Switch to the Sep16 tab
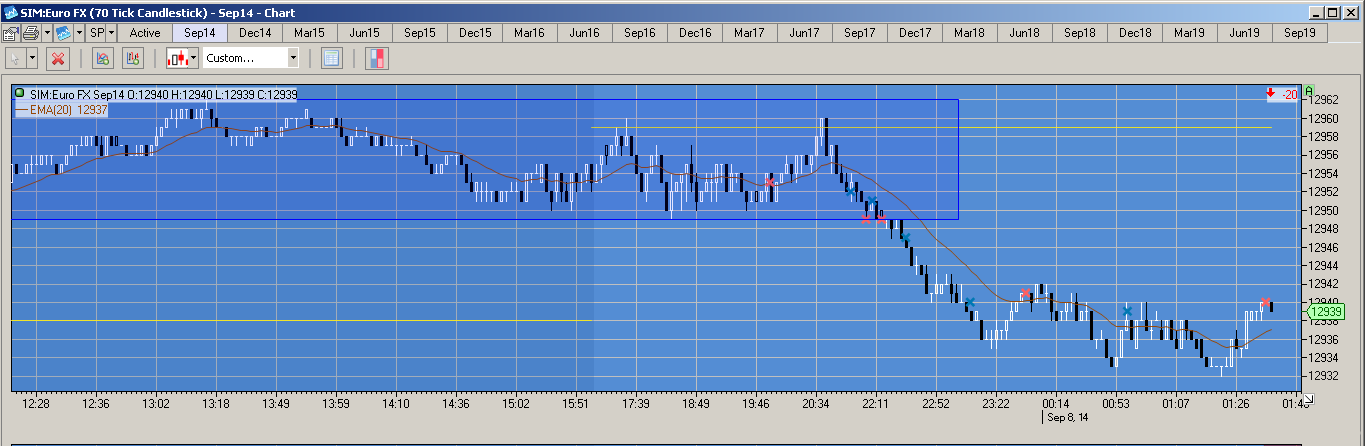The image size is (1366, 446). pos(640,33)
